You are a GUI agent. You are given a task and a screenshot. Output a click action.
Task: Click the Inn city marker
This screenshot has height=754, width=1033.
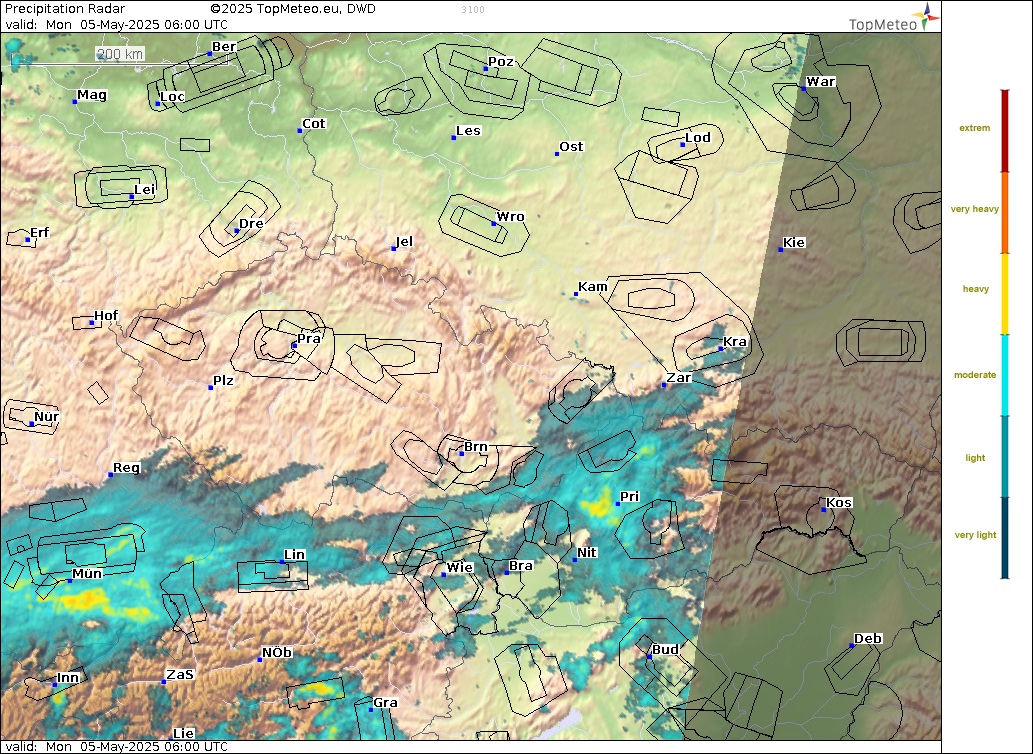click(55, 685)
